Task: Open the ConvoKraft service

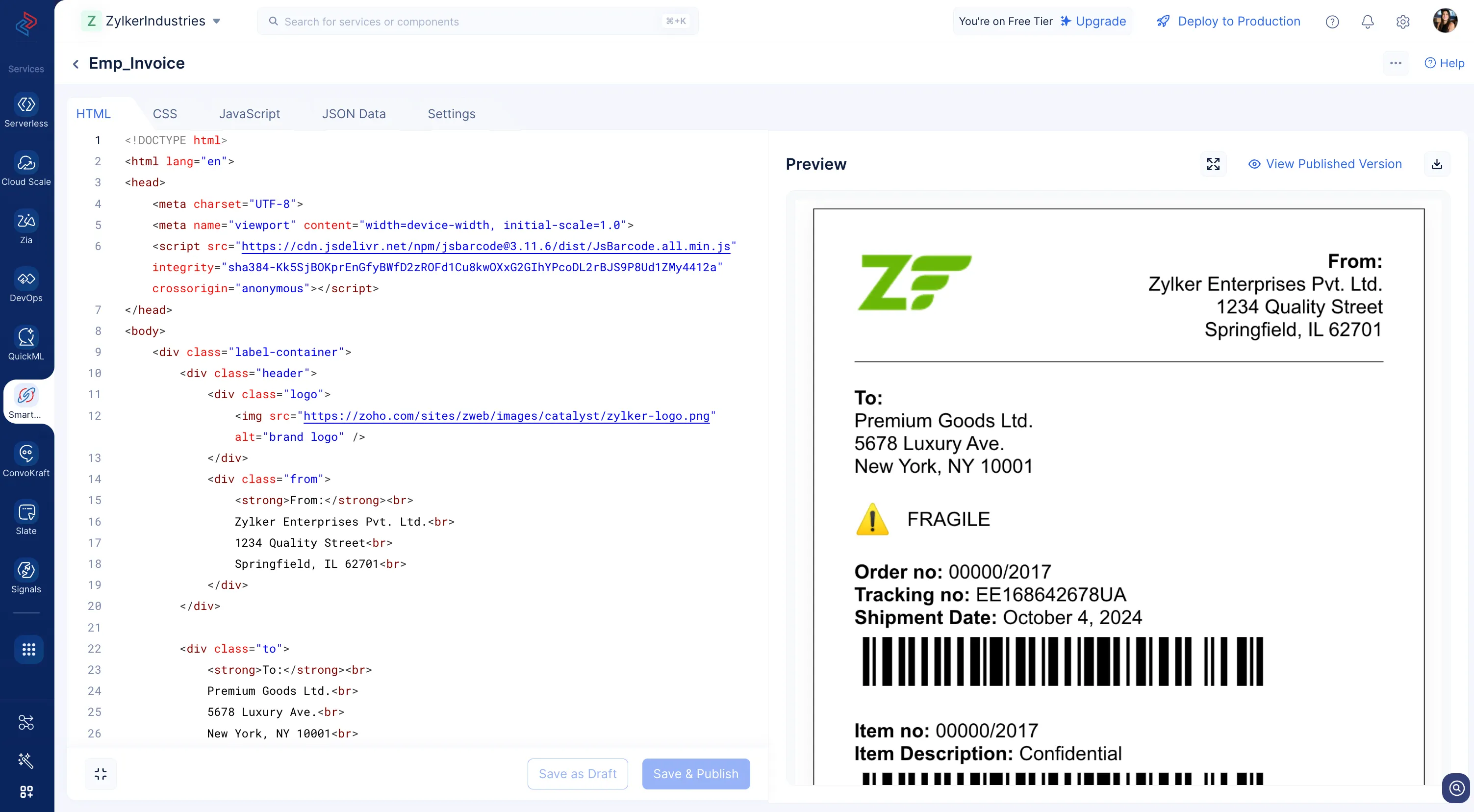Action: coord(26,459)
